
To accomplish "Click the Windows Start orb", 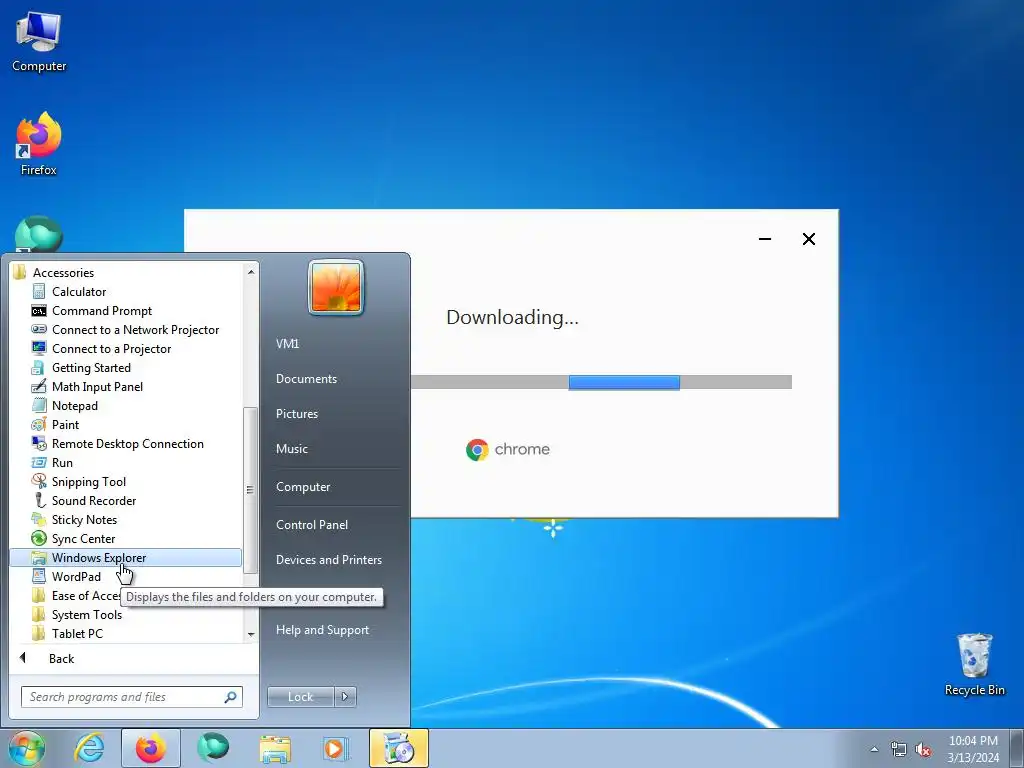I will point(26,748).
